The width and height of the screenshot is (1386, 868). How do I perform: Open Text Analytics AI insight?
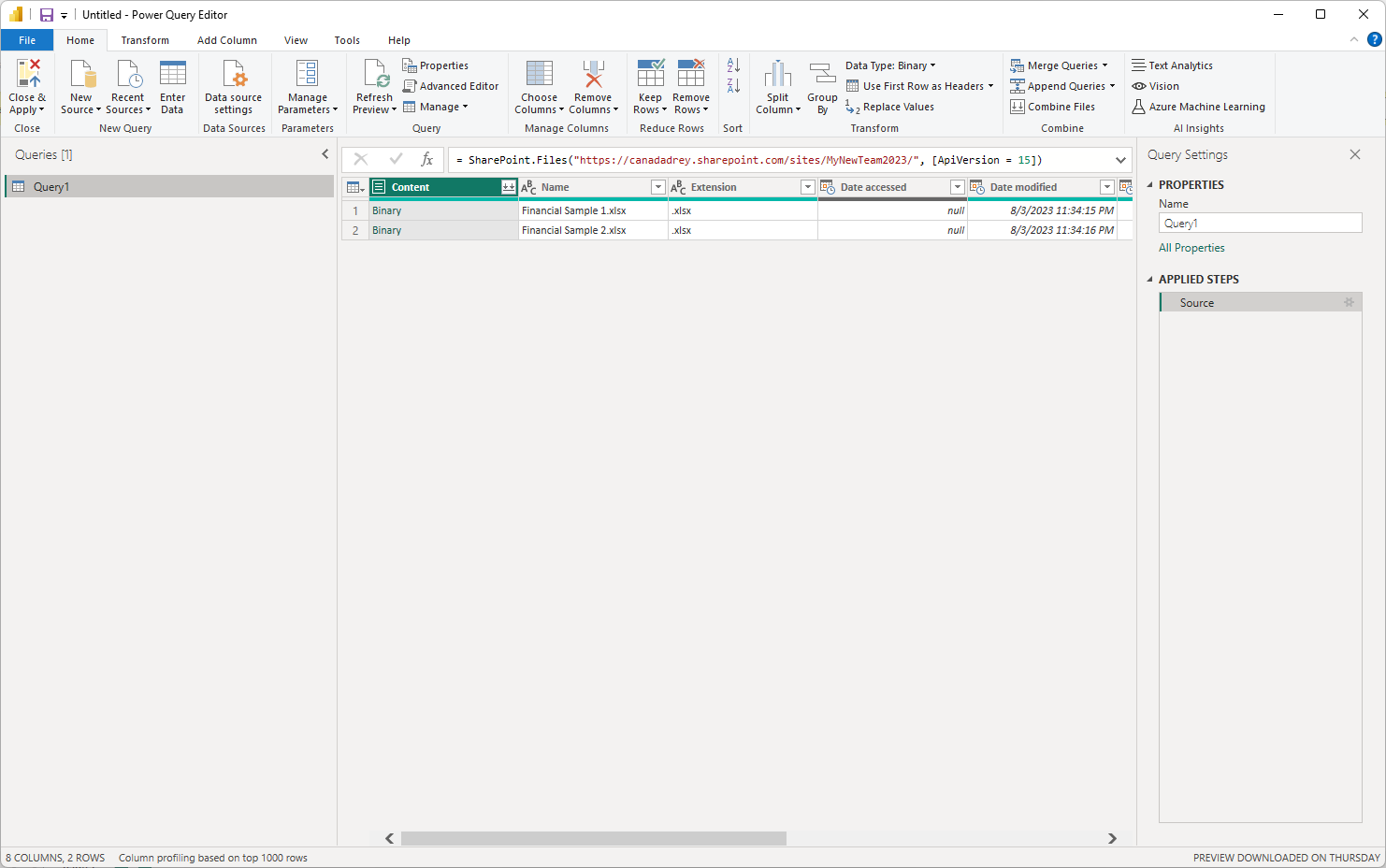tap(1172, 65)
